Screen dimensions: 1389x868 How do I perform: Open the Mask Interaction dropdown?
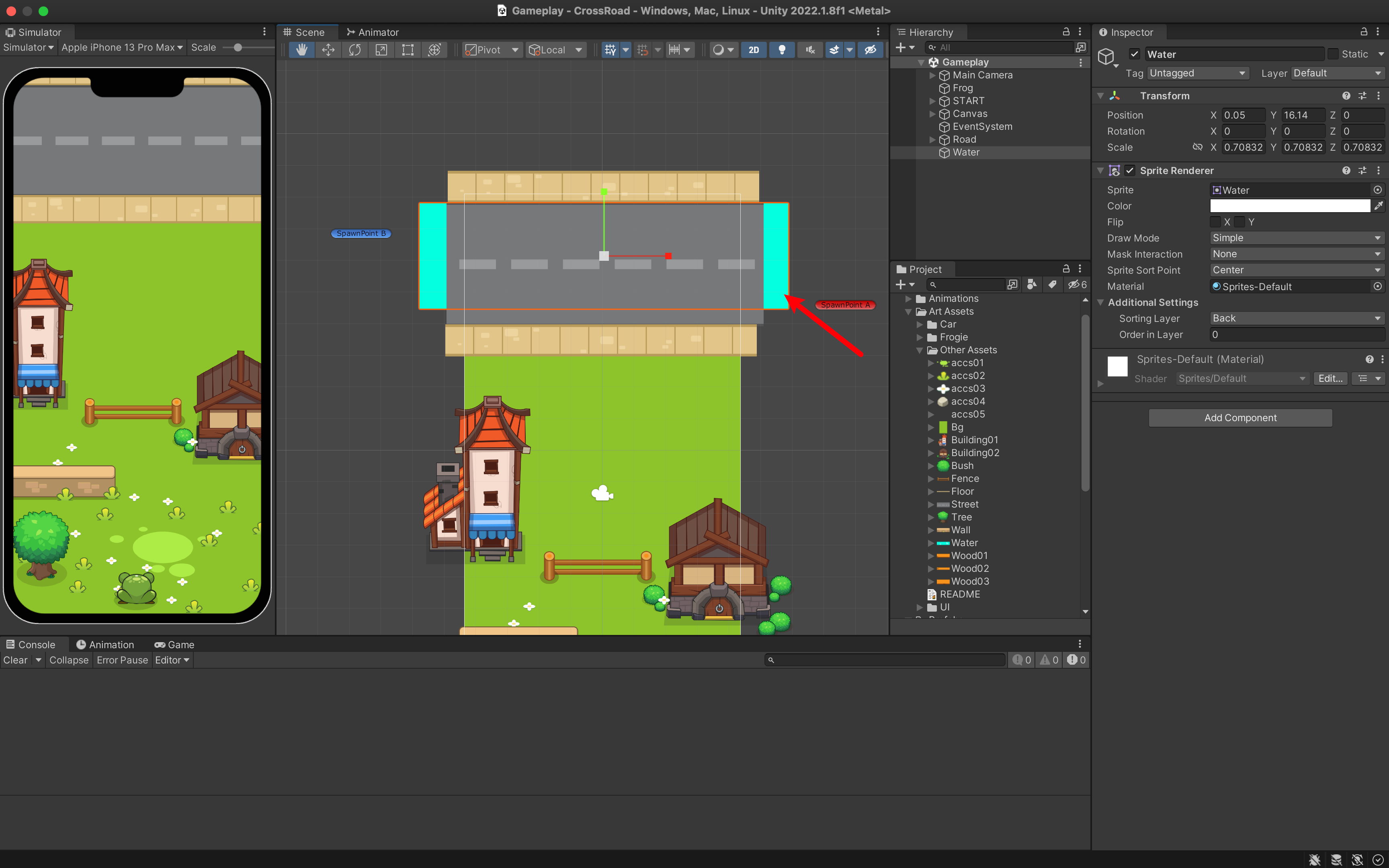click(x=1297, y=254)
